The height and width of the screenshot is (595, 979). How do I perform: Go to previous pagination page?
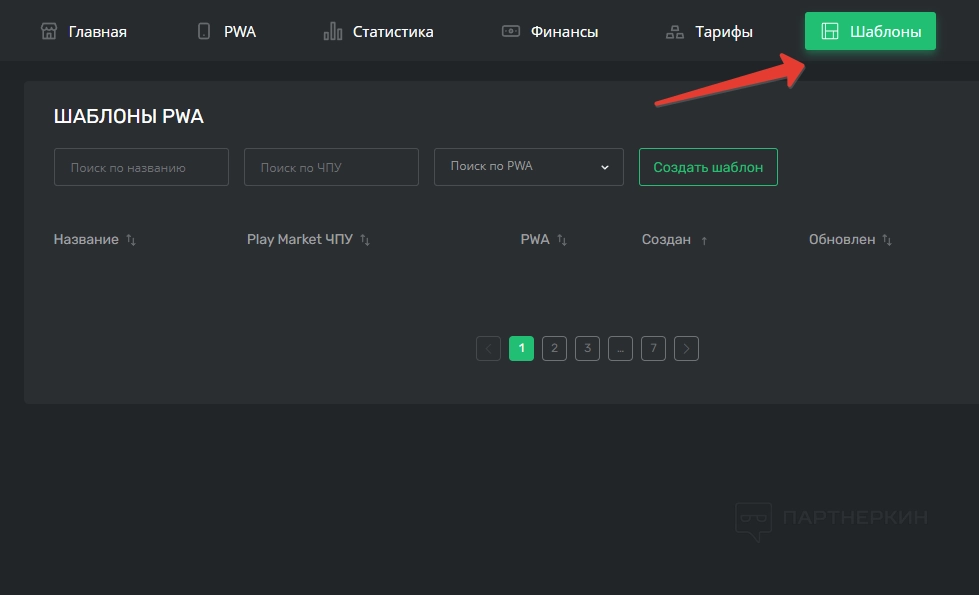click(x=488, y=348)
